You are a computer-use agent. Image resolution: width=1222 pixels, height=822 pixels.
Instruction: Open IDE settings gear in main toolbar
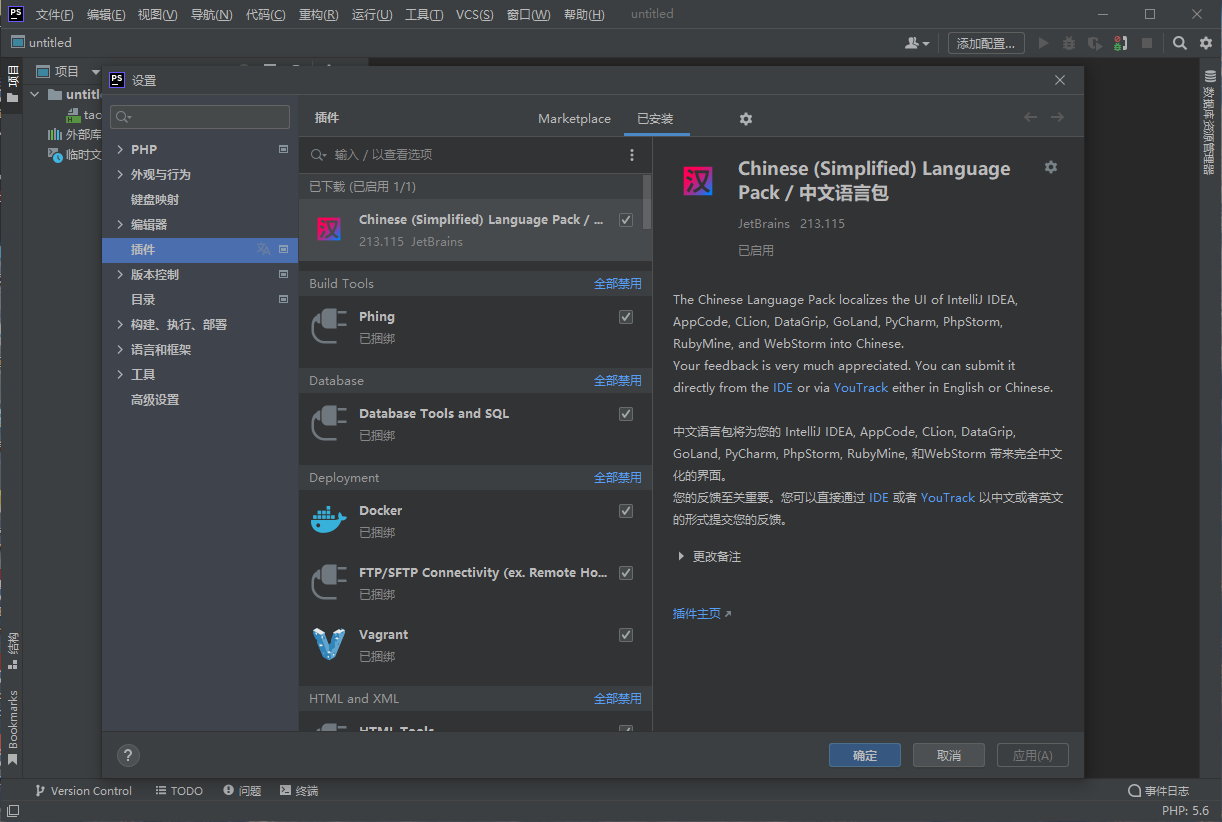click(x=1205, y=43)
